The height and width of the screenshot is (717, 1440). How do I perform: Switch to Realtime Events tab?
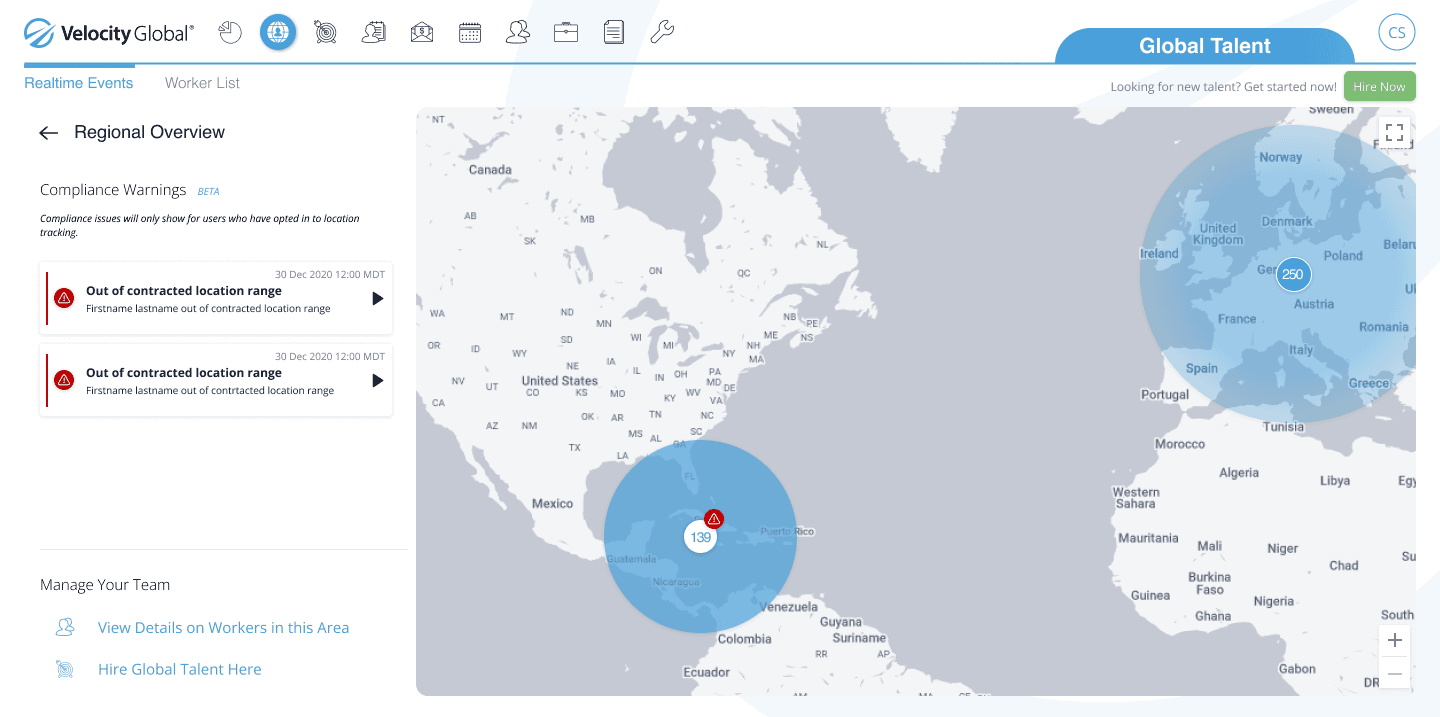coord(79,83)
